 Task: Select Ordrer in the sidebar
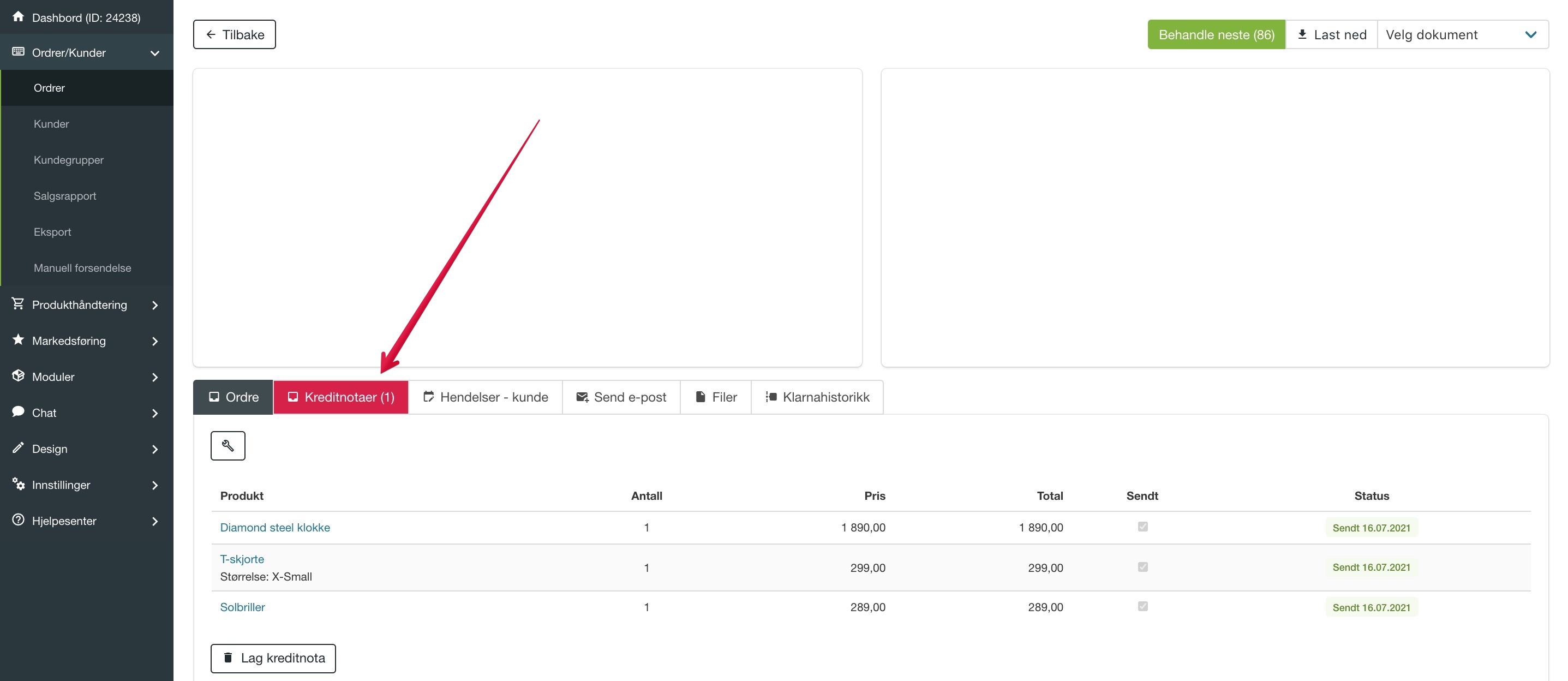(87, 88)
